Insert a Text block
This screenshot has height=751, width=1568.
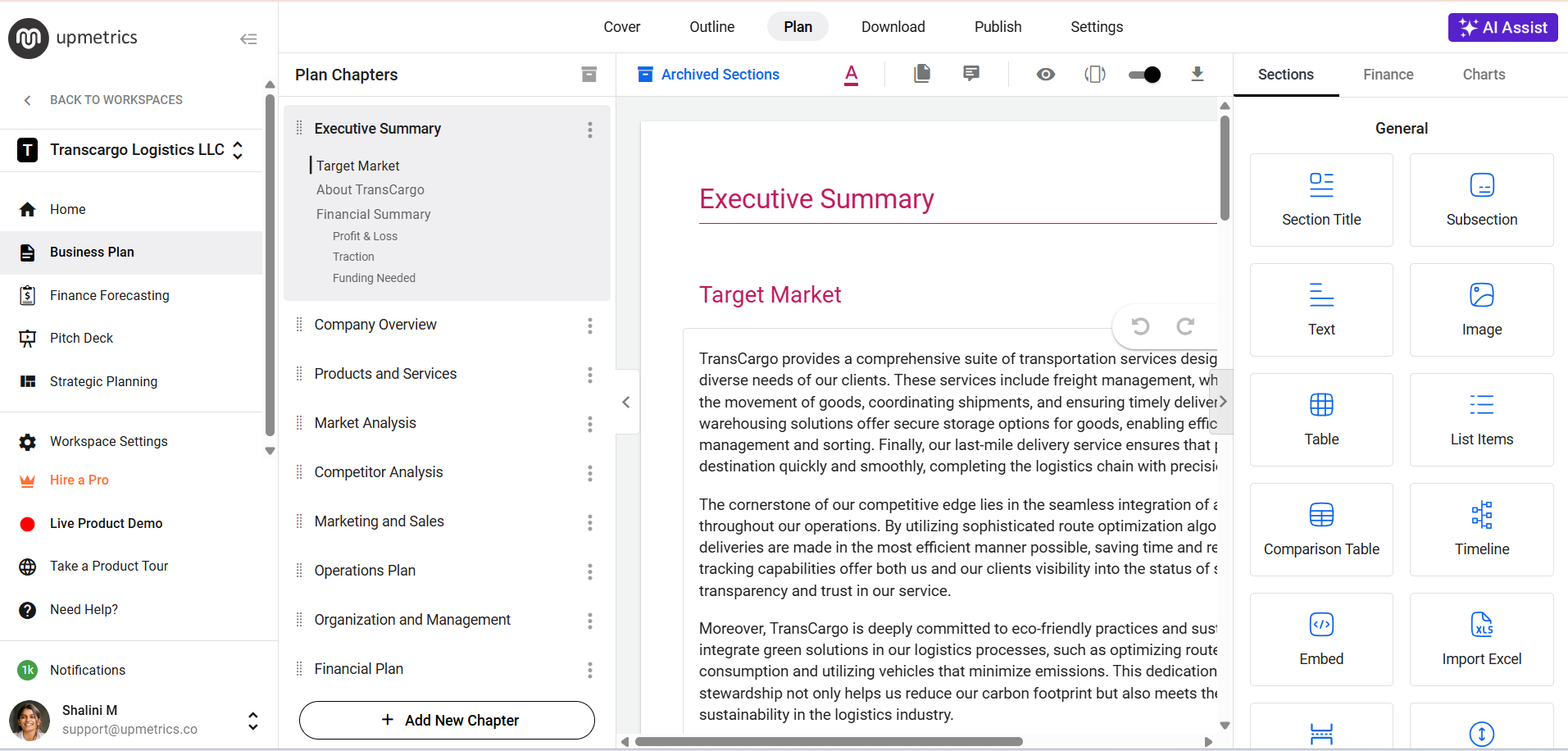(1321, 310)
